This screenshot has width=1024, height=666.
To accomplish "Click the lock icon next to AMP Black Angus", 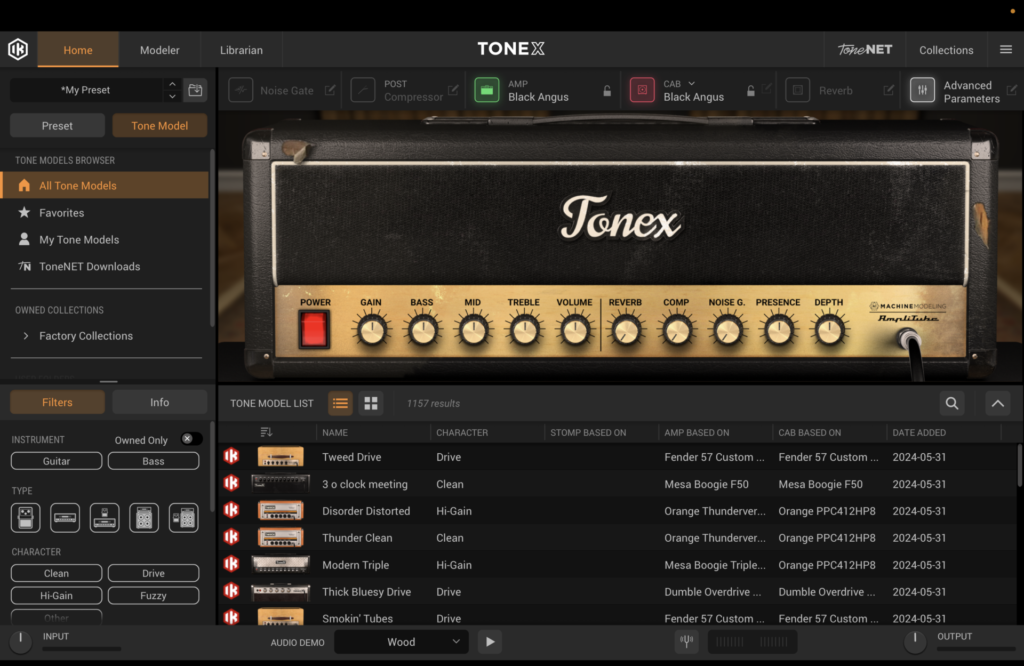I will [x=607, y=91].
